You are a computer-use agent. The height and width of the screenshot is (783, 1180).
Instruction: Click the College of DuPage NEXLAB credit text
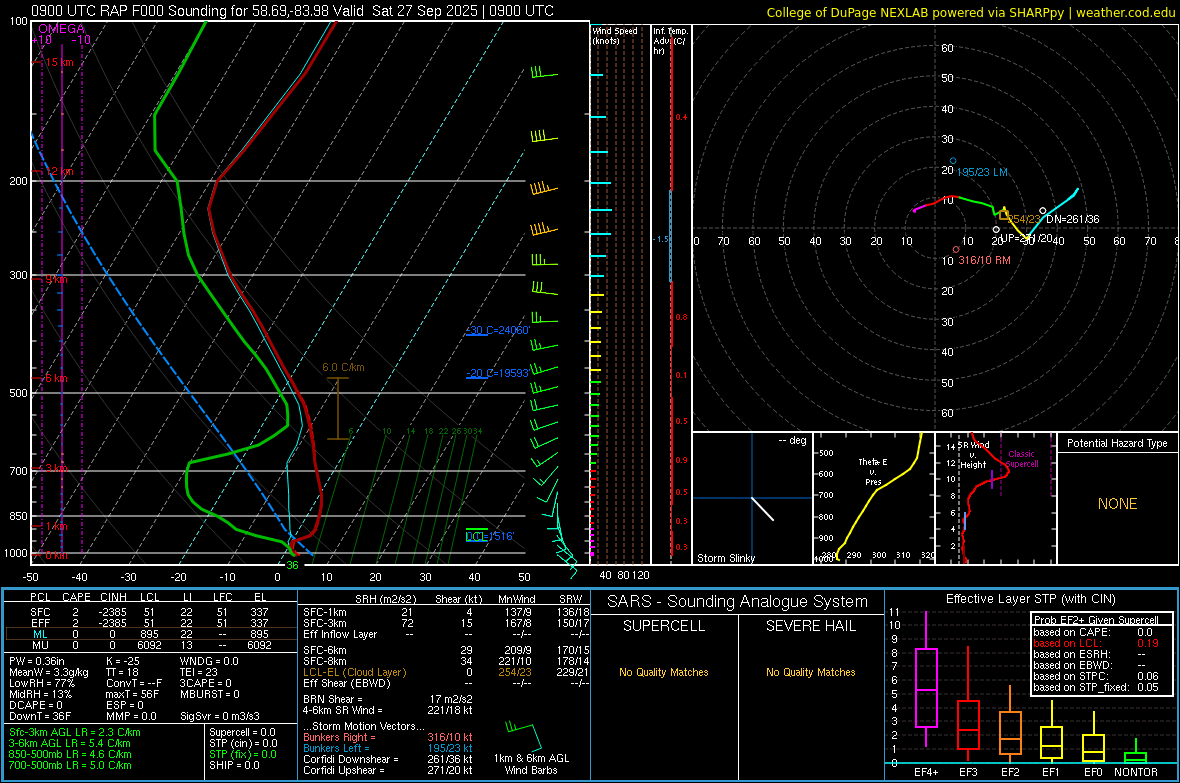(x=970, y=12)
